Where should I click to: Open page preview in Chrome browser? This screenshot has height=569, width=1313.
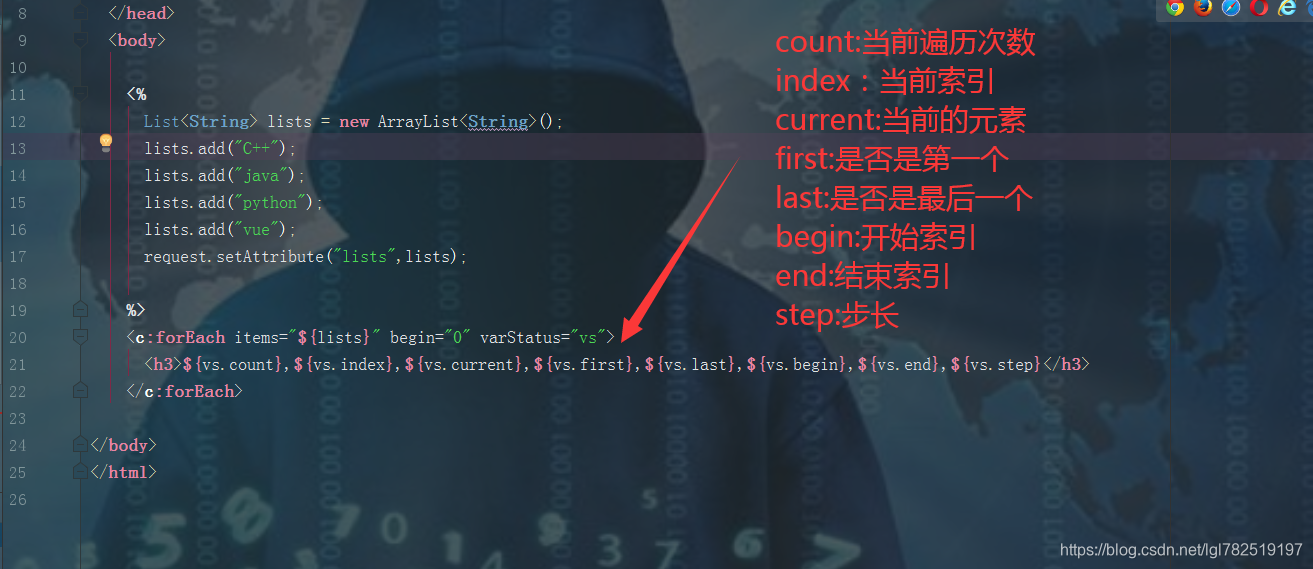[x=1175, y=8]
